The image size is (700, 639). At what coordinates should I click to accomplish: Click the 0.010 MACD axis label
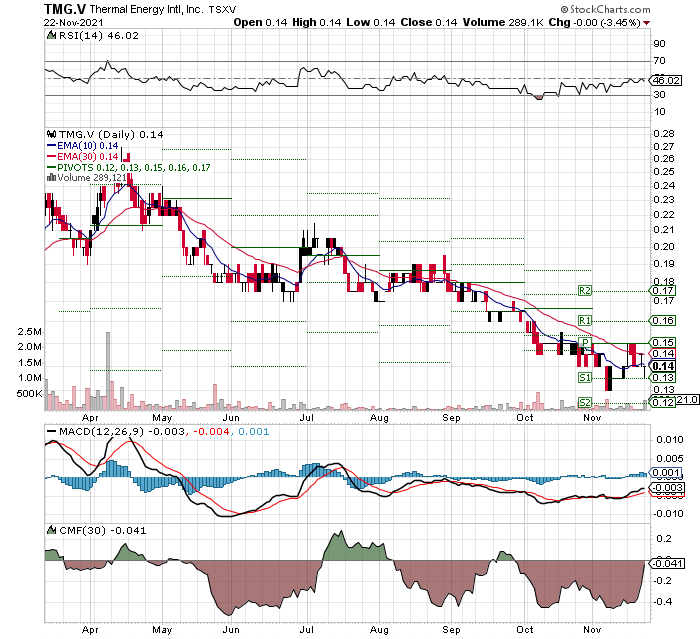click(670, 440)
